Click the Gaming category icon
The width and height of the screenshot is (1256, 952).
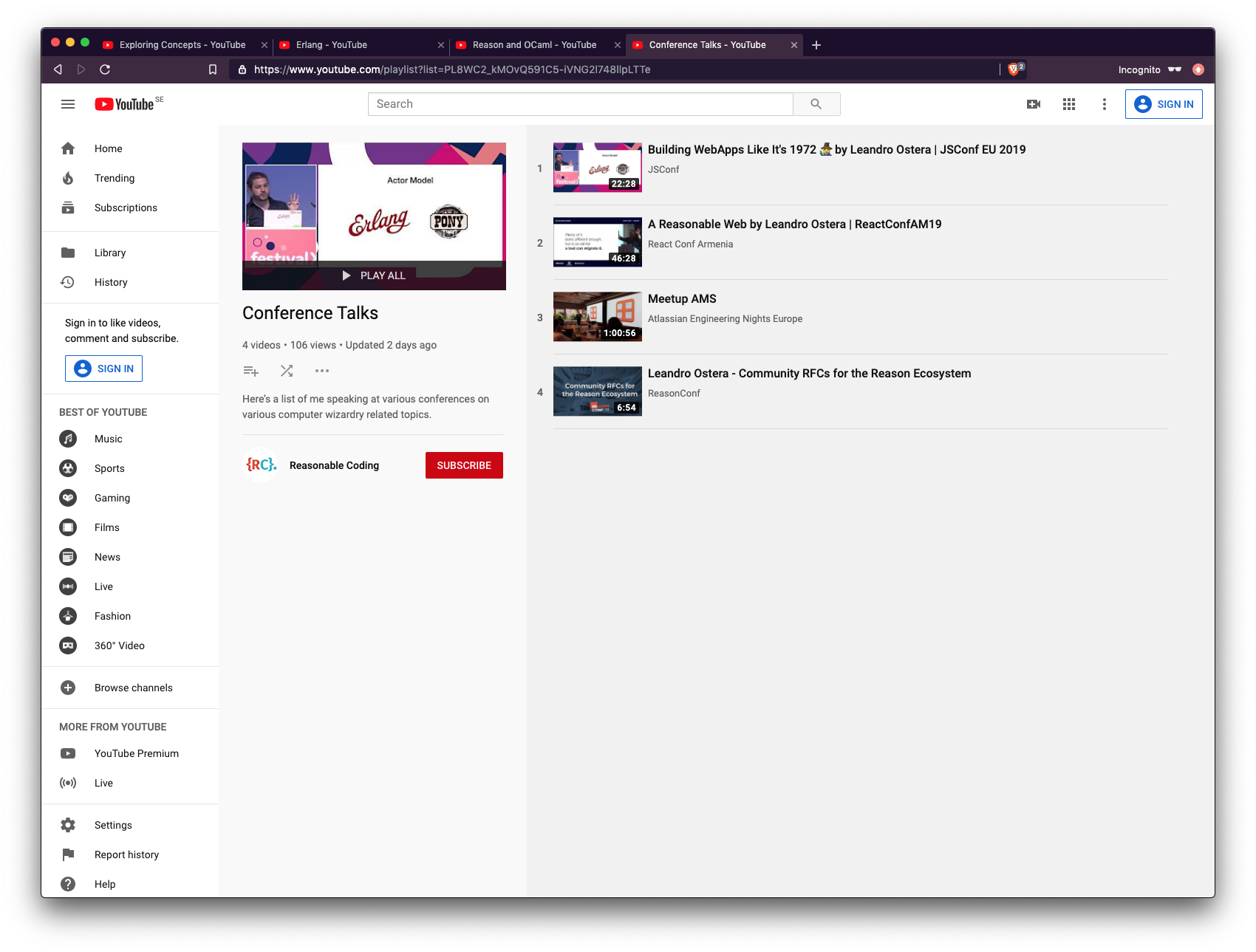(68, 498)
